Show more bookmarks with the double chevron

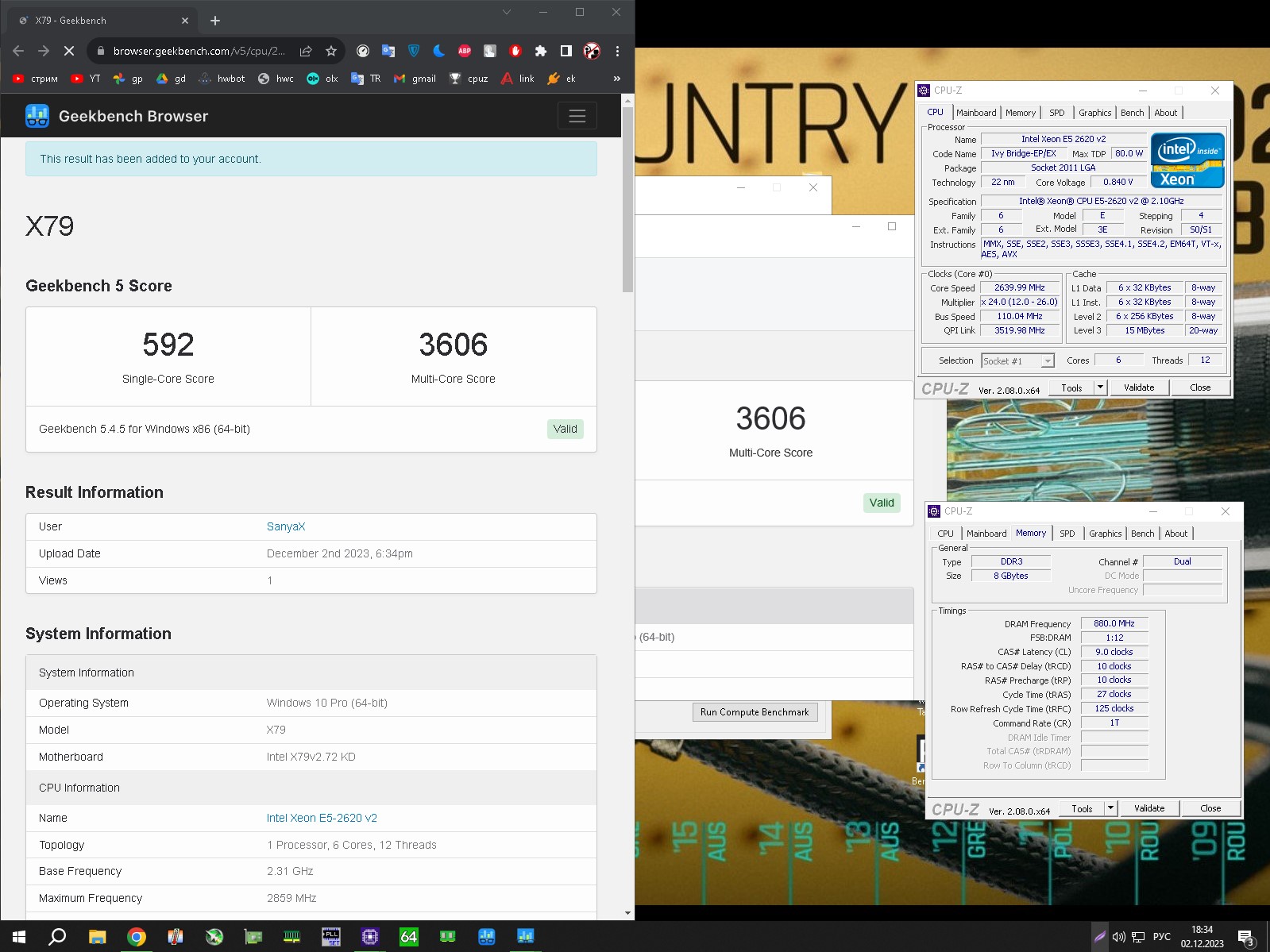[617, 79]
